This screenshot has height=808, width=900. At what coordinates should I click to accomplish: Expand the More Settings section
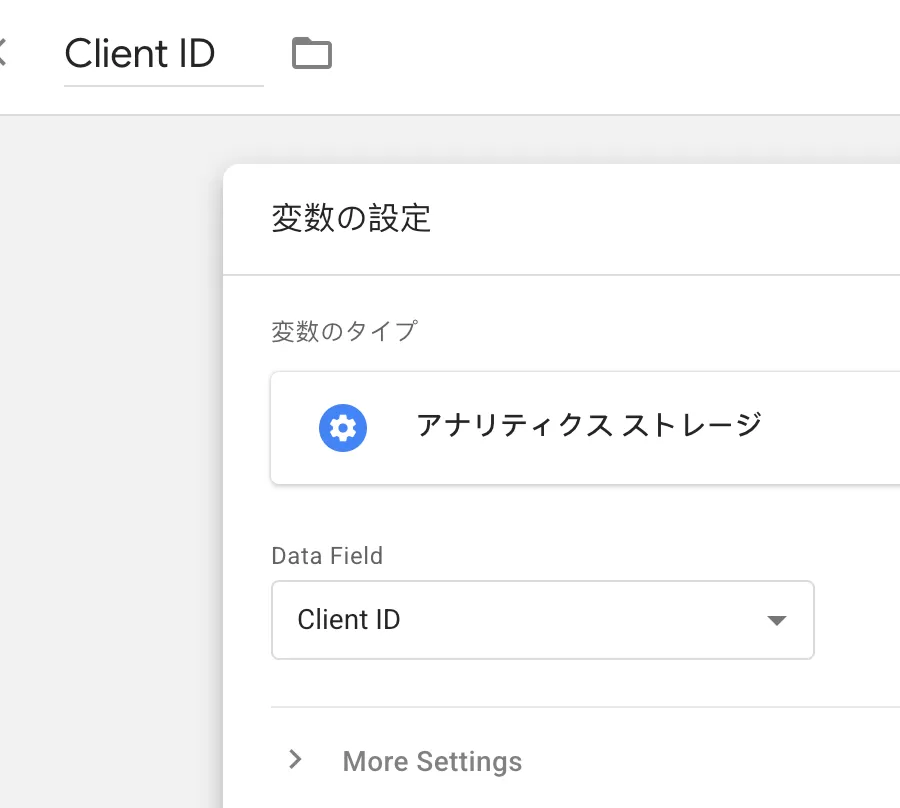click(x=404, y=761)
